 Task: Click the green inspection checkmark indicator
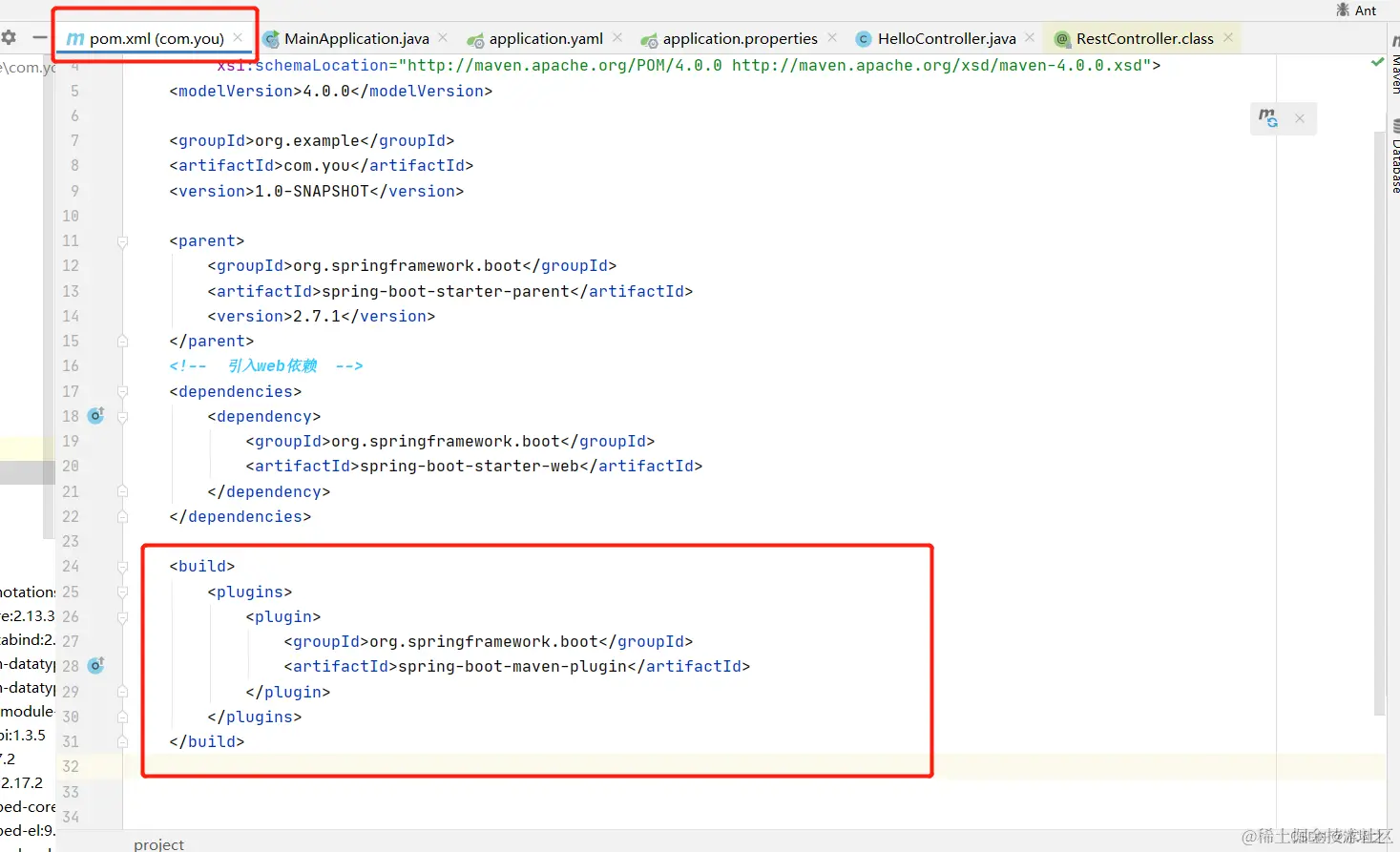(x=1377, y=62)
